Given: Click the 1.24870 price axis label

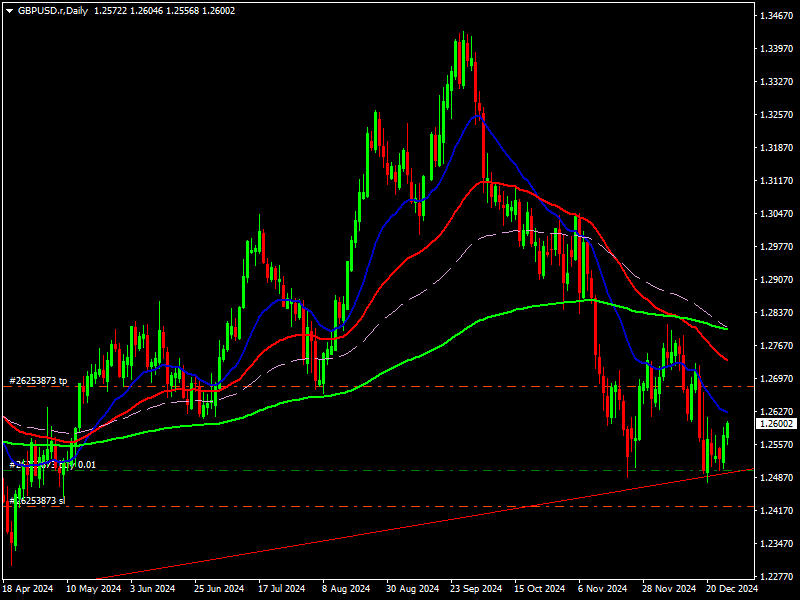Looking at the screenshot, I should pos(776,478).
